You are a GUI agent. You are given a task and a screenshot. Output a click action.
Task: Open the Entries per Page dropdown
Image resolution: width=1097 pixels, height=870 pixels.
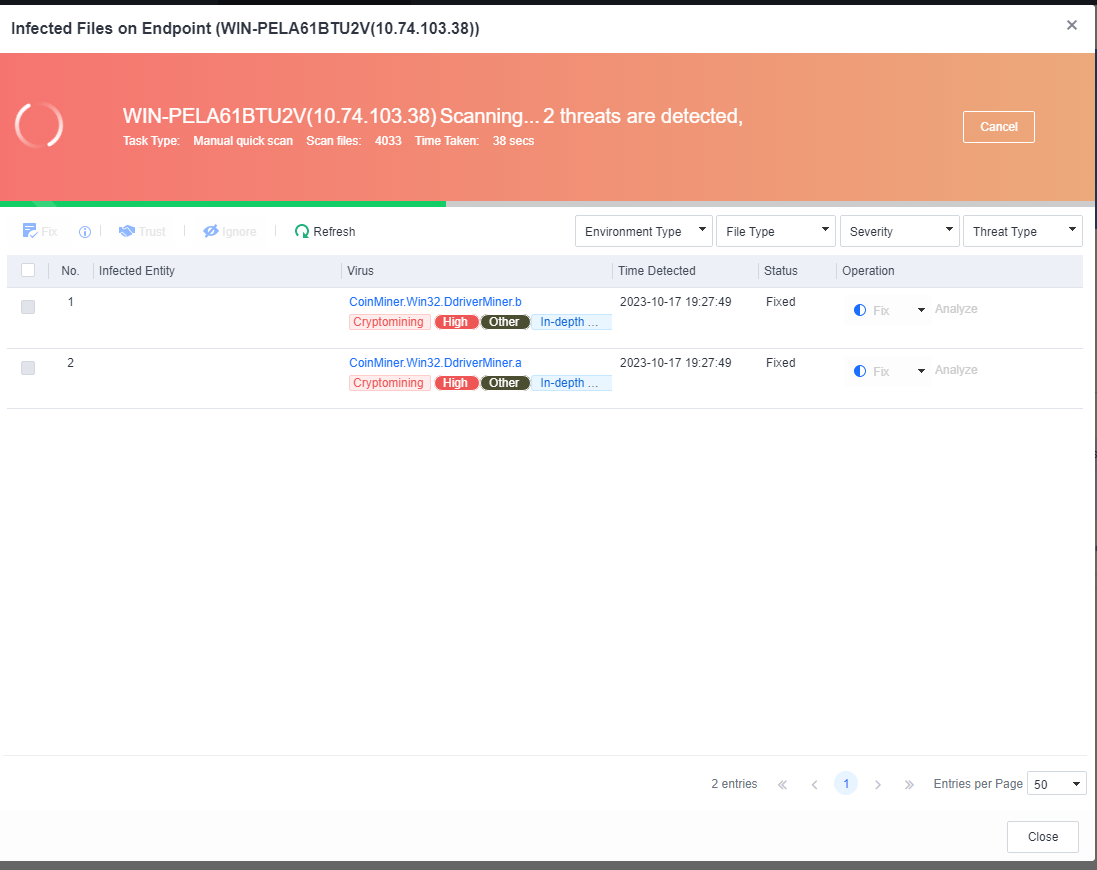pyautogui.click(x=1057, y=784)
